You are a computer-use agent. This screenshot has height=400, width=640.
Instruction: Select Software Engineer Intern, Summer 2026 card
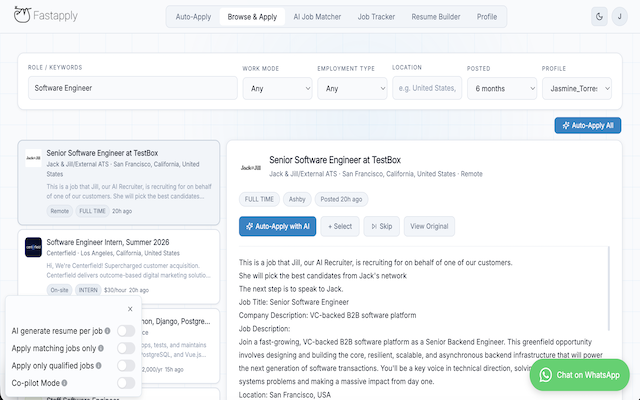pos(119,267)
